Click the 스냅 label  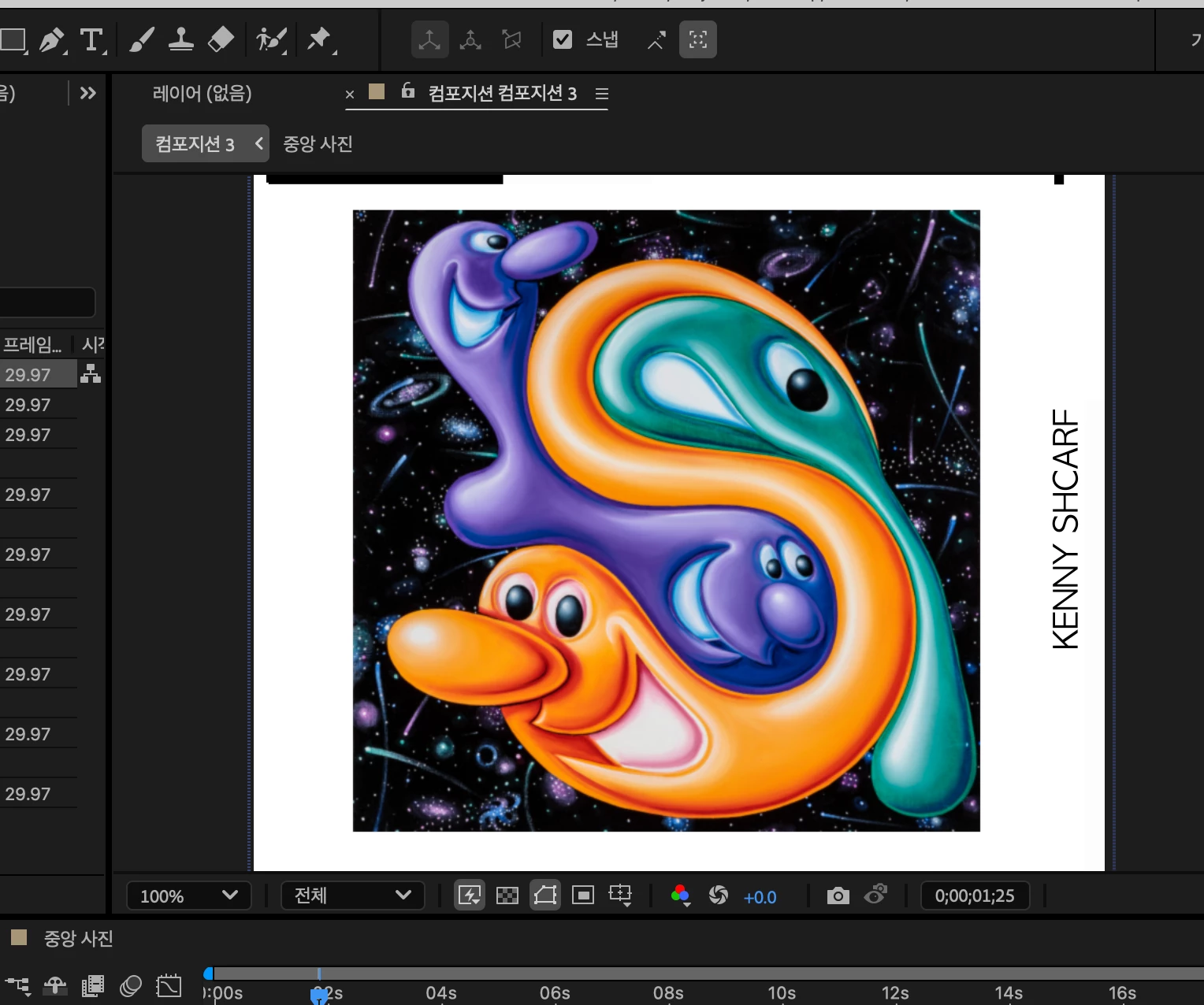(x=602, y=39)
